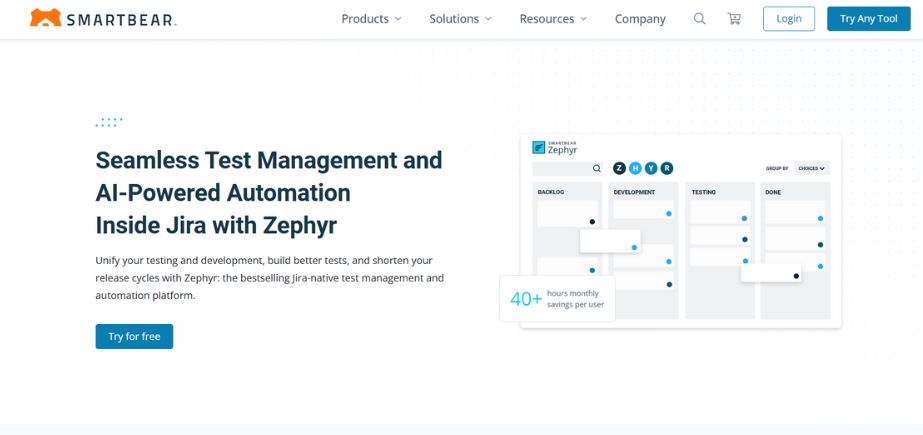Expand the Products menu

[371, 19]
